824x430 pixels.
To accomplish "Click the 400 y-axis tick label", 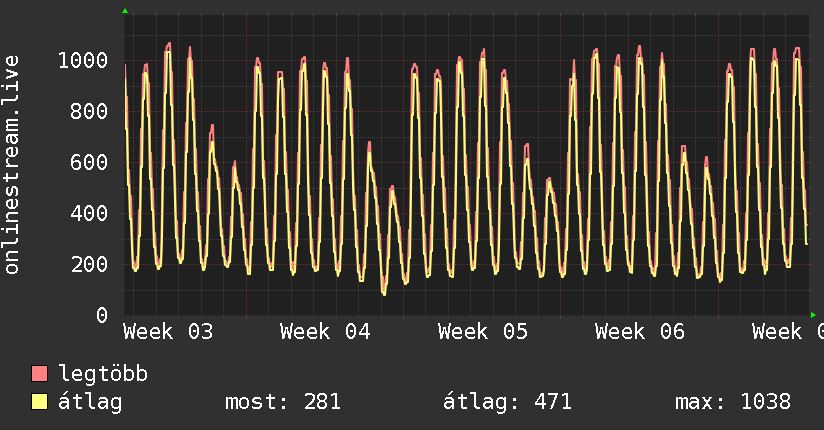I will point(89,214).
